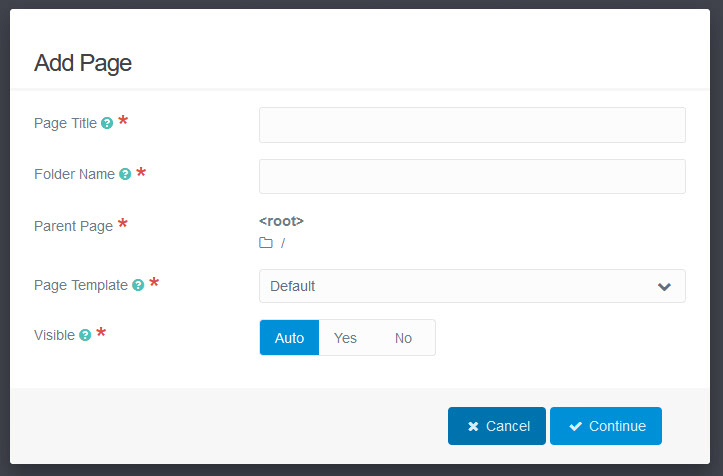Set Visible to No

coord(403,338)
